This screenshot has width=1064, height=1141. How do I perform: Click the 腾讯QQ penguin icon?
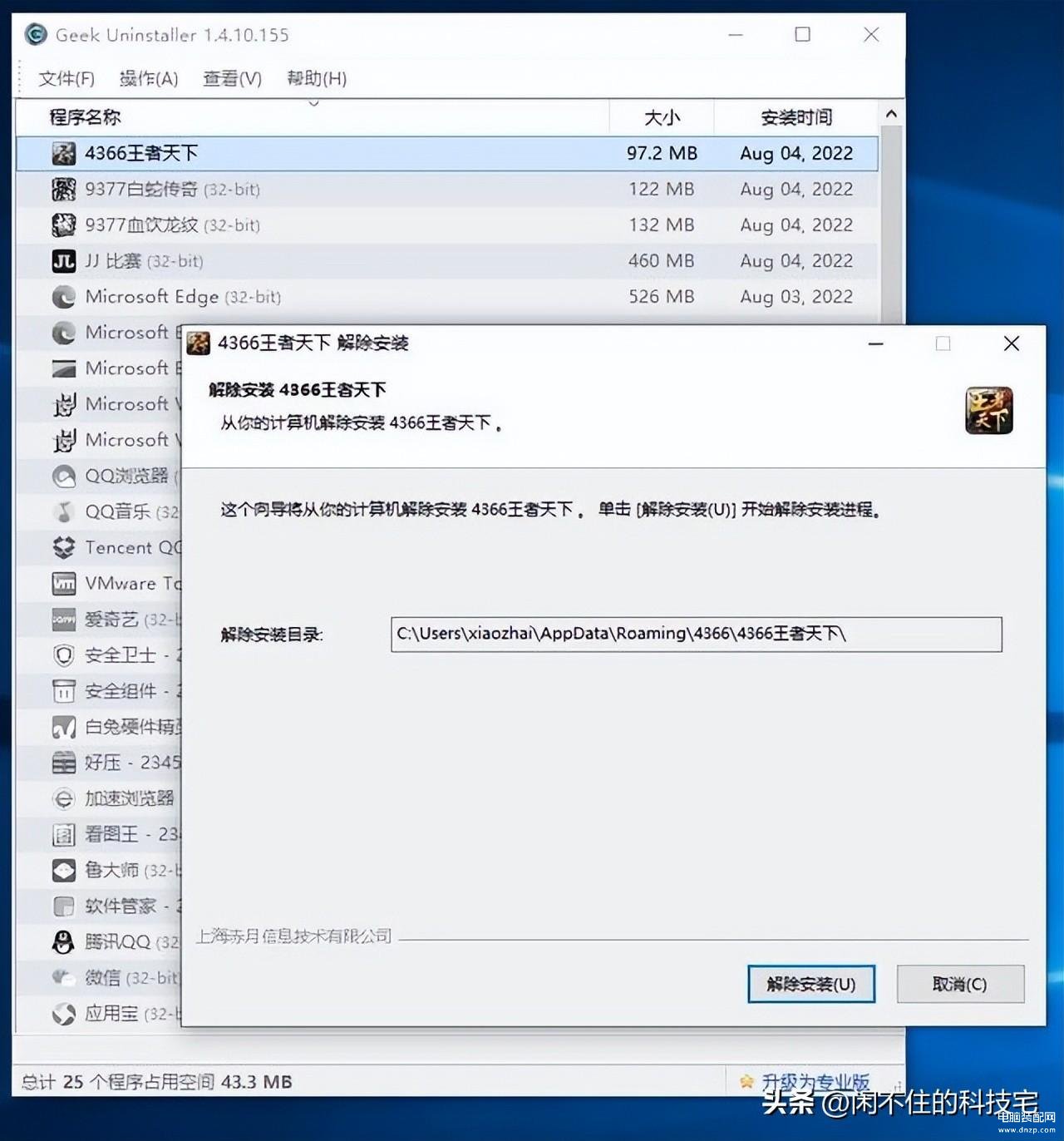(64, 942)
